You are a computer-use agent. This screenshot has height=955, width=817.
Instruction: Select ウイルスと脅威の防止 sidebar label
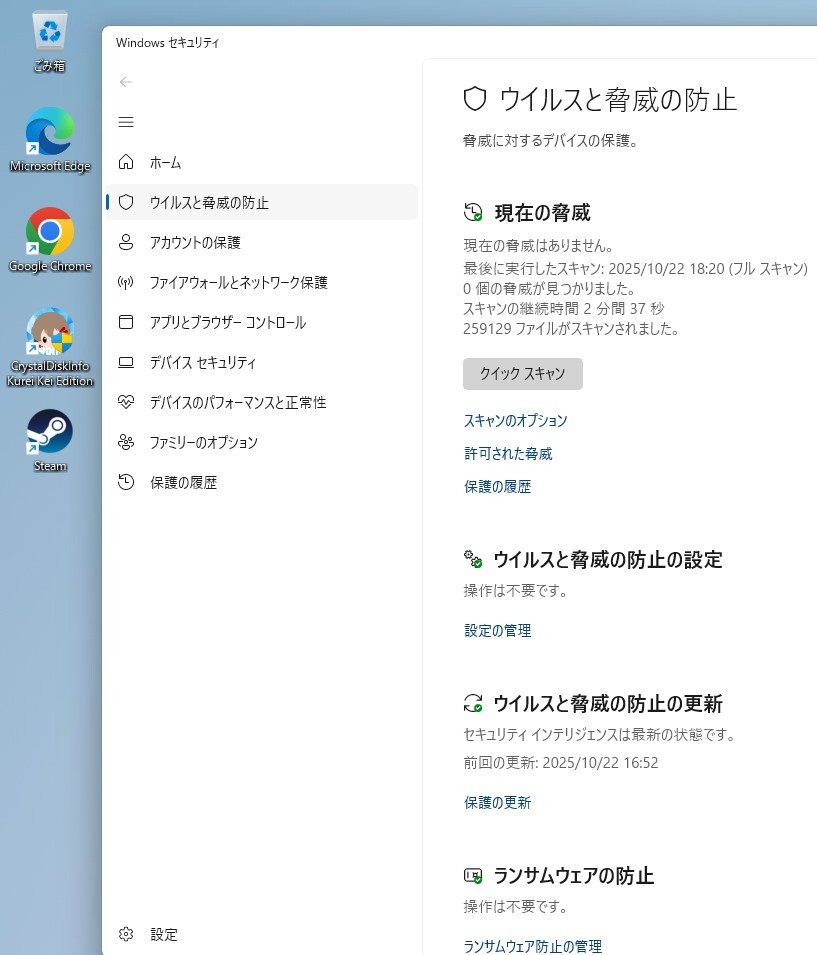point(209,203)
